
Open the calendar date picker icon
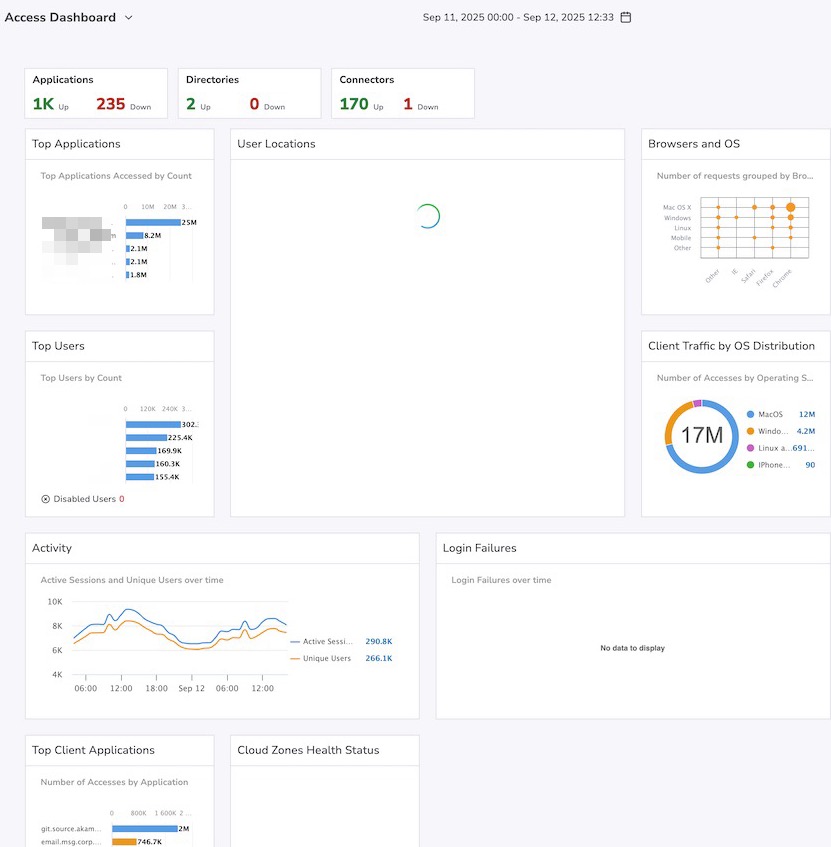[x=626, y=18]
